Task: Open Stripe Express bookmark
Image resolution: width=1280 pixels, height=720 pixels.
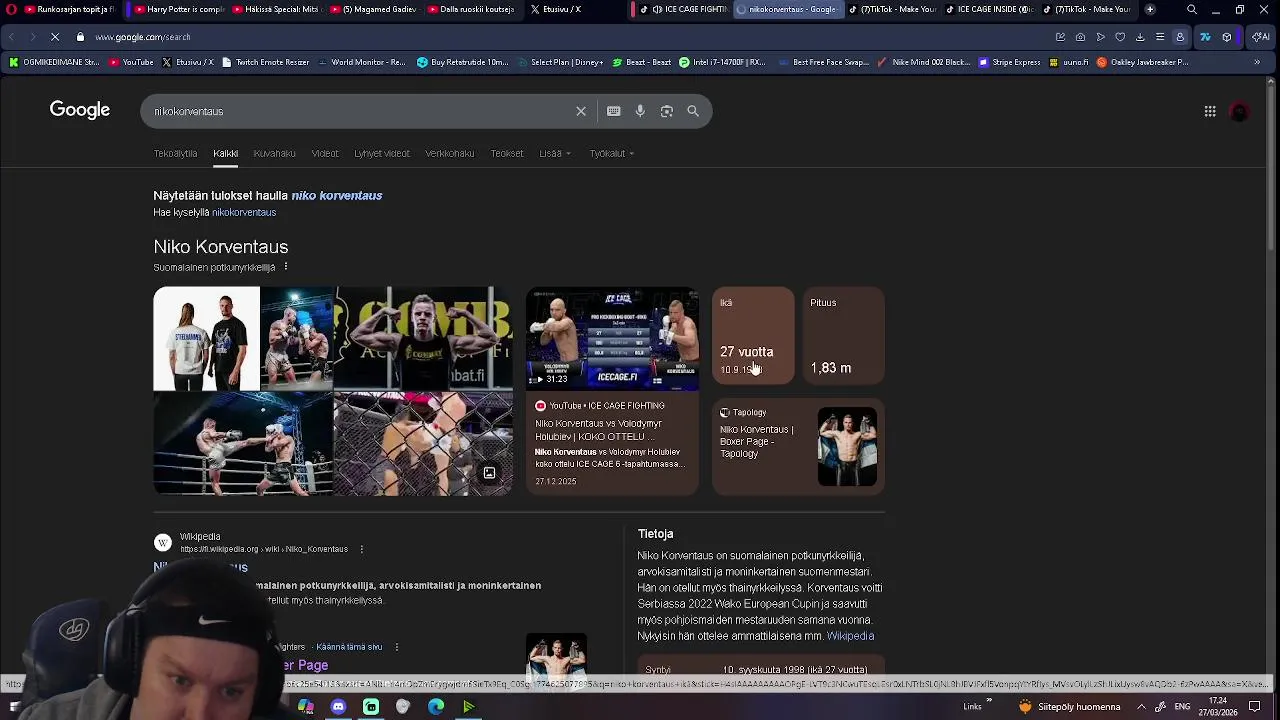Action: tap(1009, 62)
